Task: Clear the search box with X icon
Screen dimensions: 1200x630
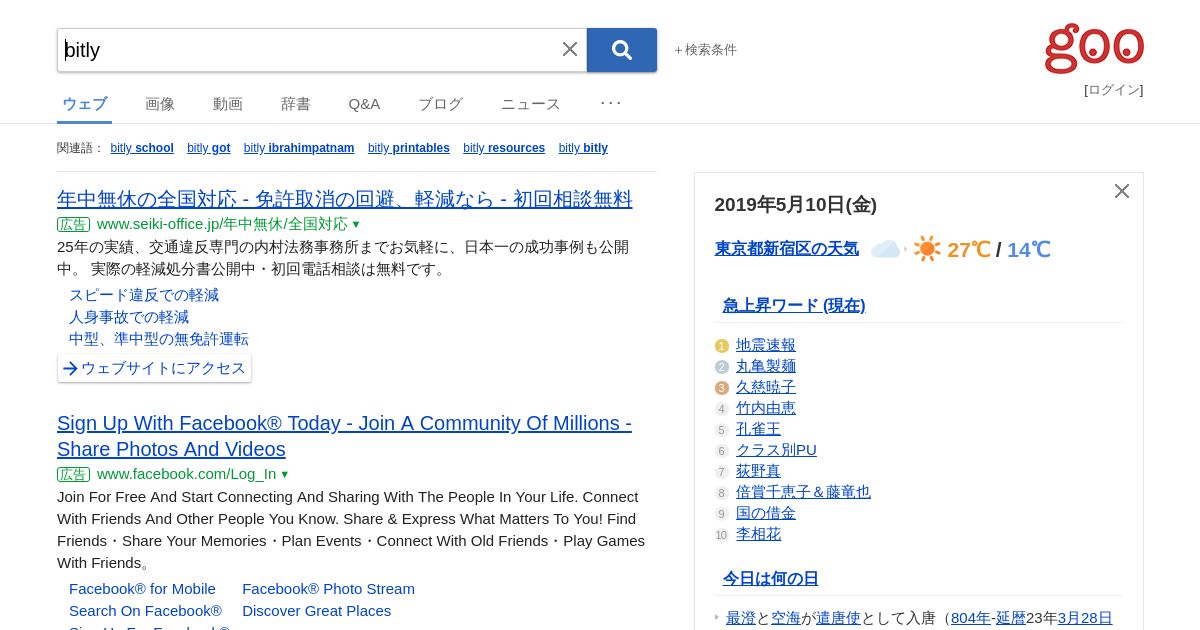Action: tap(570, 49)
